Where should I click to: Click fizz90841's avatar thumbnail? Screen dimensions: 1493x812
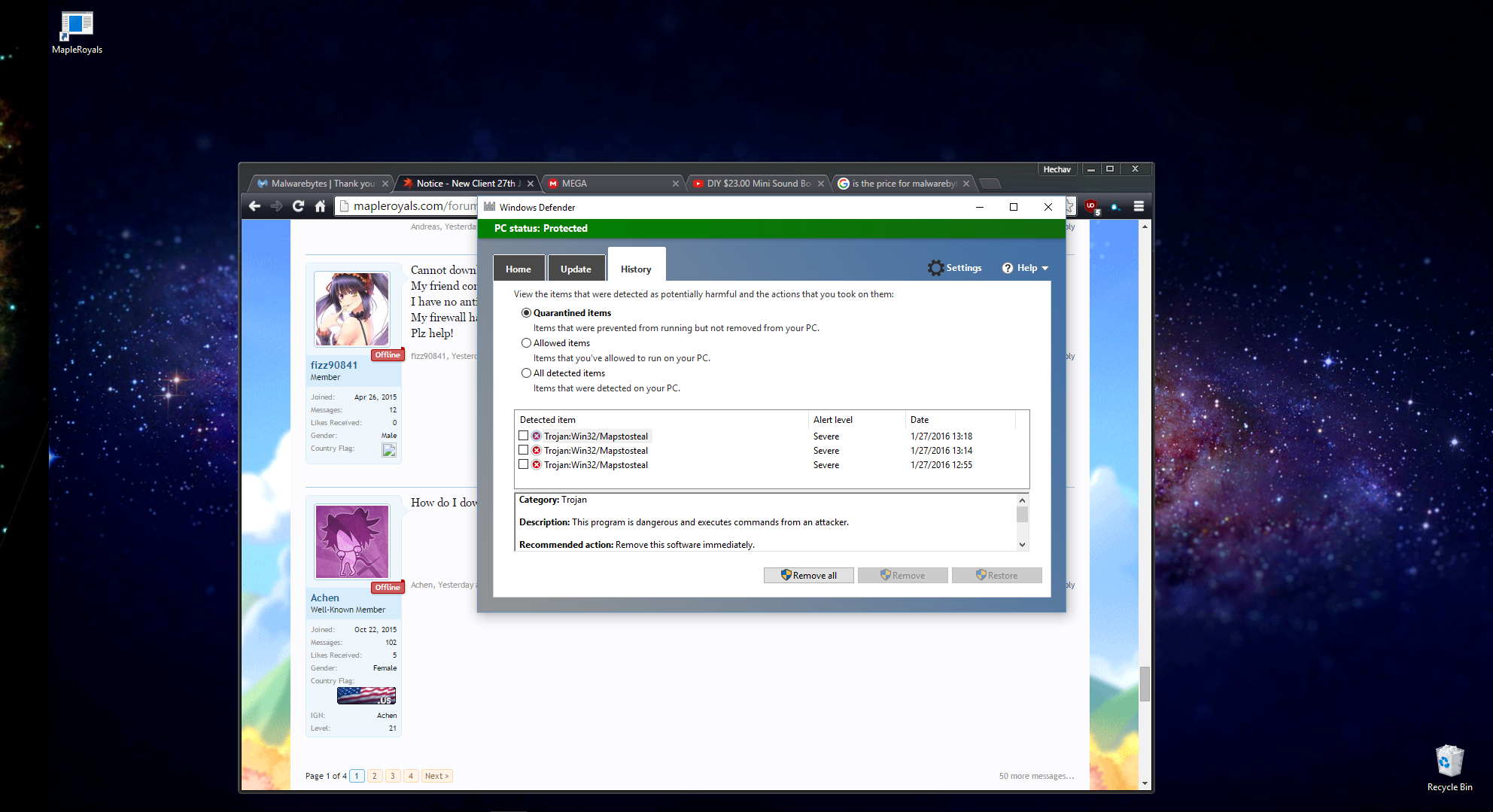352,309
